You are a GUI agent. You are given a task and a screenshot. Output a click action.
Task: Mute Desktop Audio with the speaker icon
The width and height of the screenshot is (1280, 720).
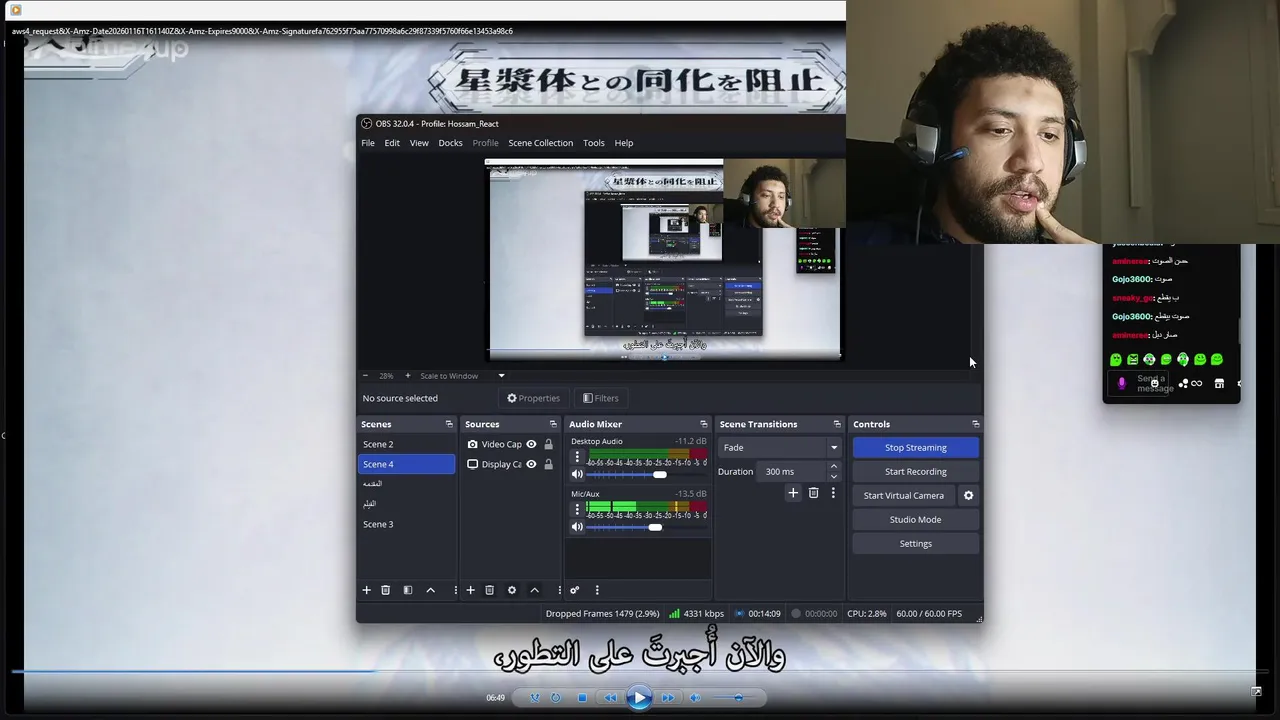pos(577,474)
